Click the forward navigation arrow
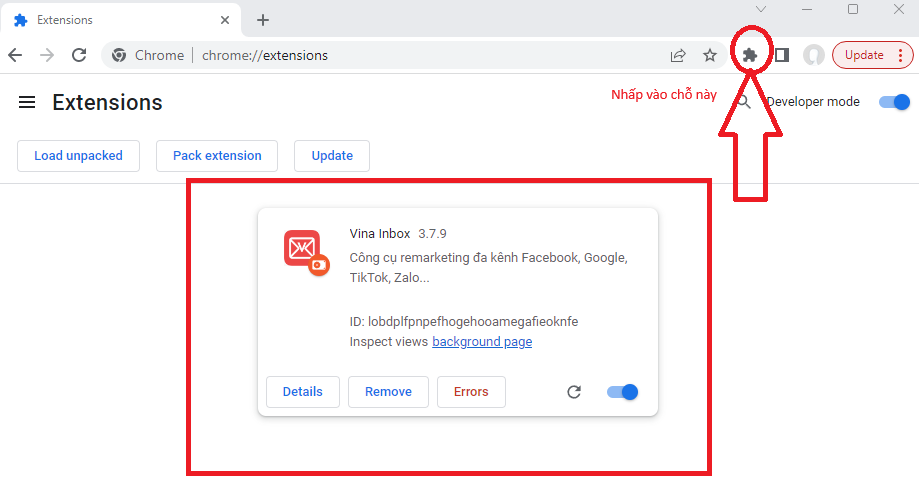Viewport: 919px width, 502px height. point(47,55)
